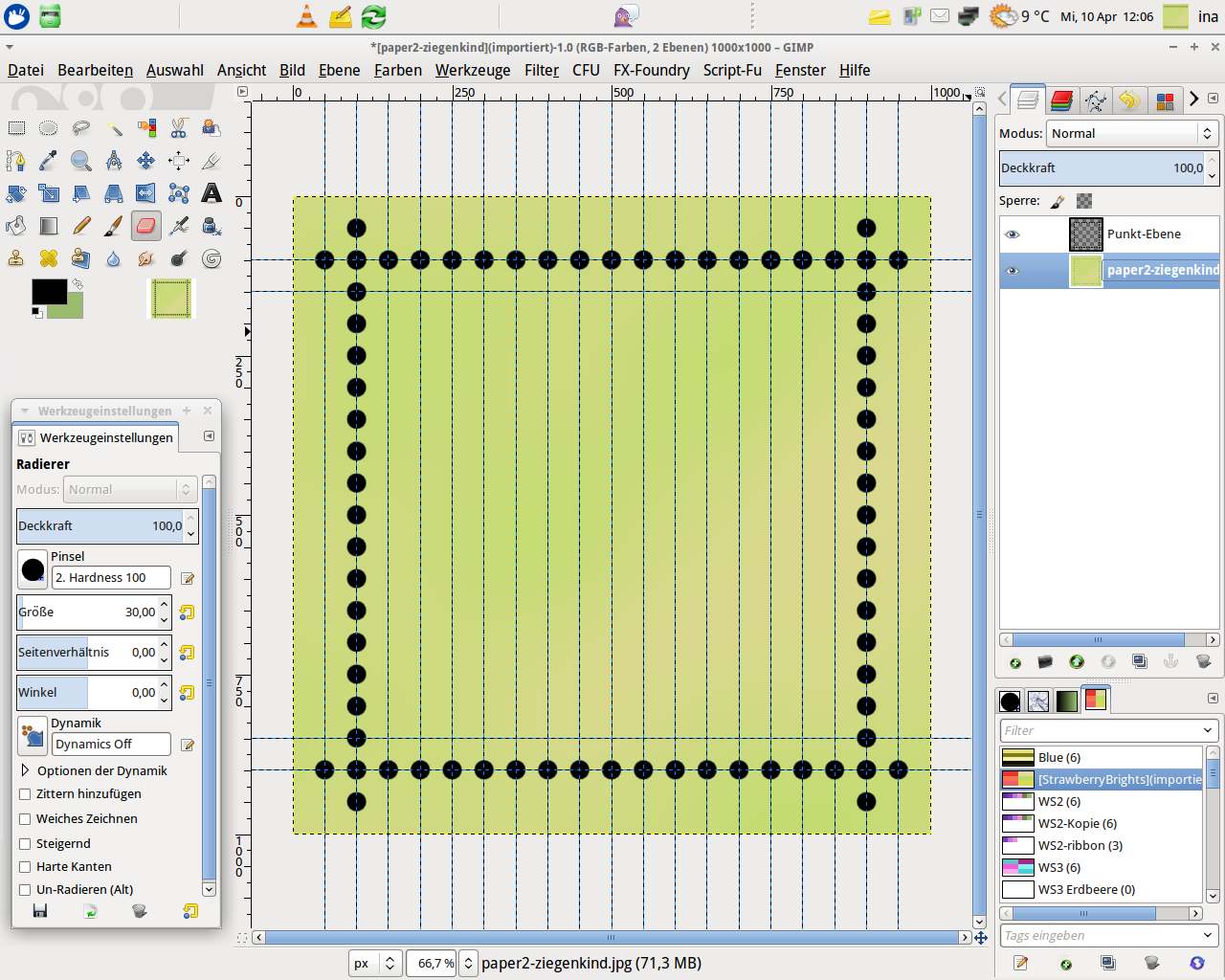Select the WS2-ribbon (3) palette
Screen dimensions: 1225x980
pos(1080,846)
